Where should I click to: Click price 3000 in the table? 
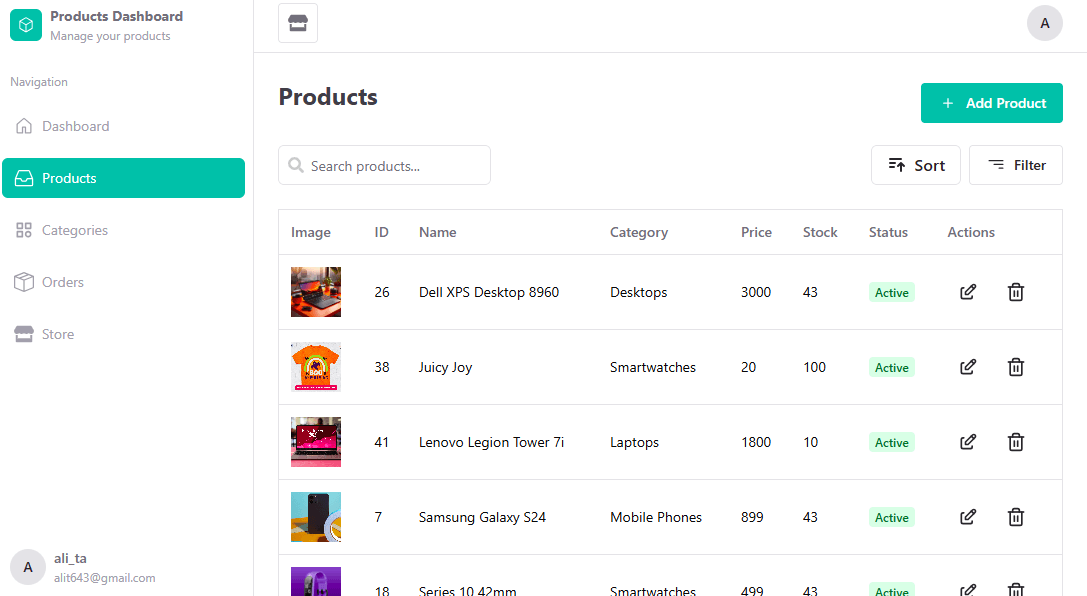click(756, 292)
